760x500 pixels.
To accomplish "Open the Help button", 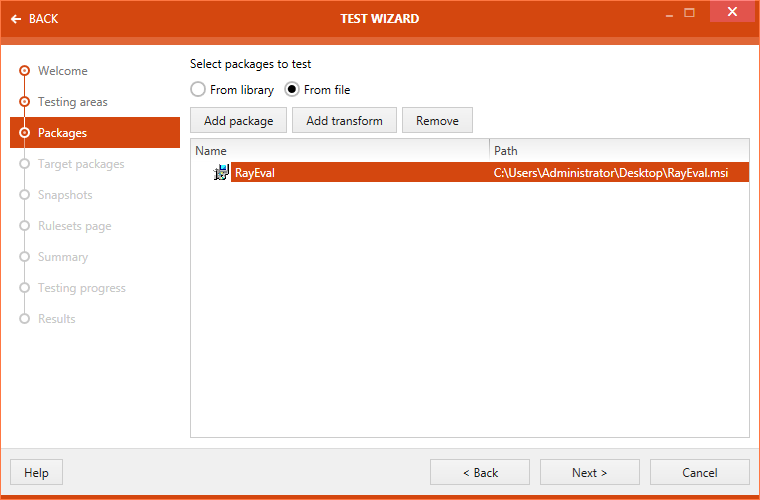I will tap(36, 472).
